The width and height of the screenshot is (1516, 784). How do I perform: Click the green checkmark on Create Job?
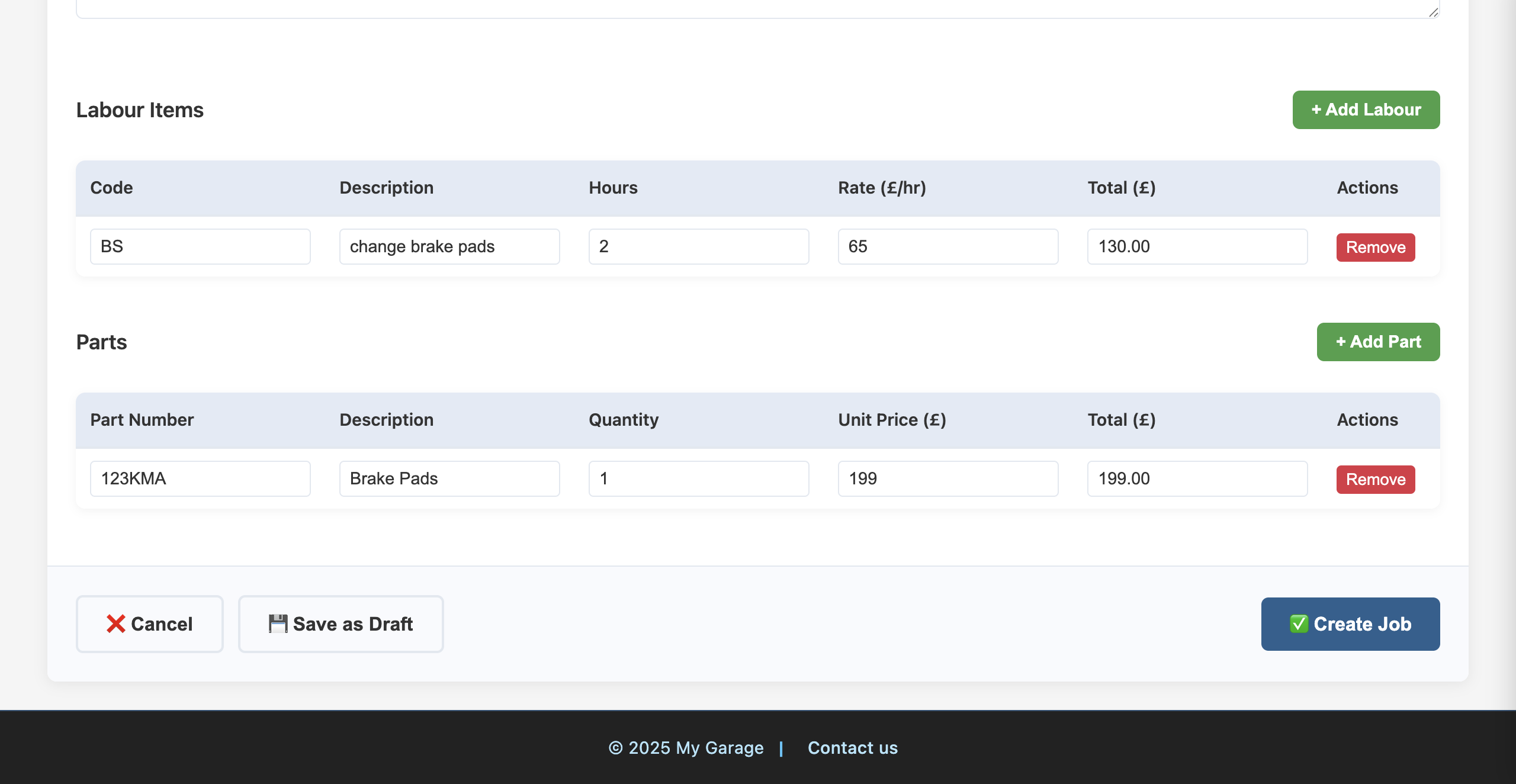tap(1298, 624)
